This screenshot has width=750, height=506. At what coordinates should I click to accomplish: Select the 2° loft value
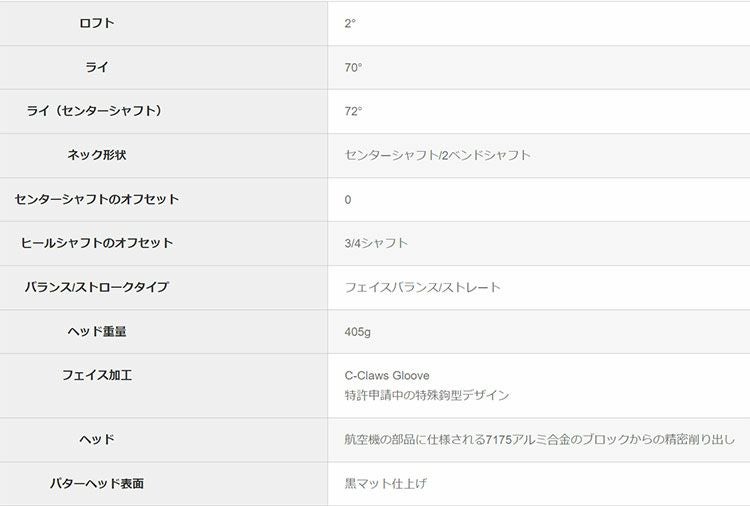click(x=350, y=23)
